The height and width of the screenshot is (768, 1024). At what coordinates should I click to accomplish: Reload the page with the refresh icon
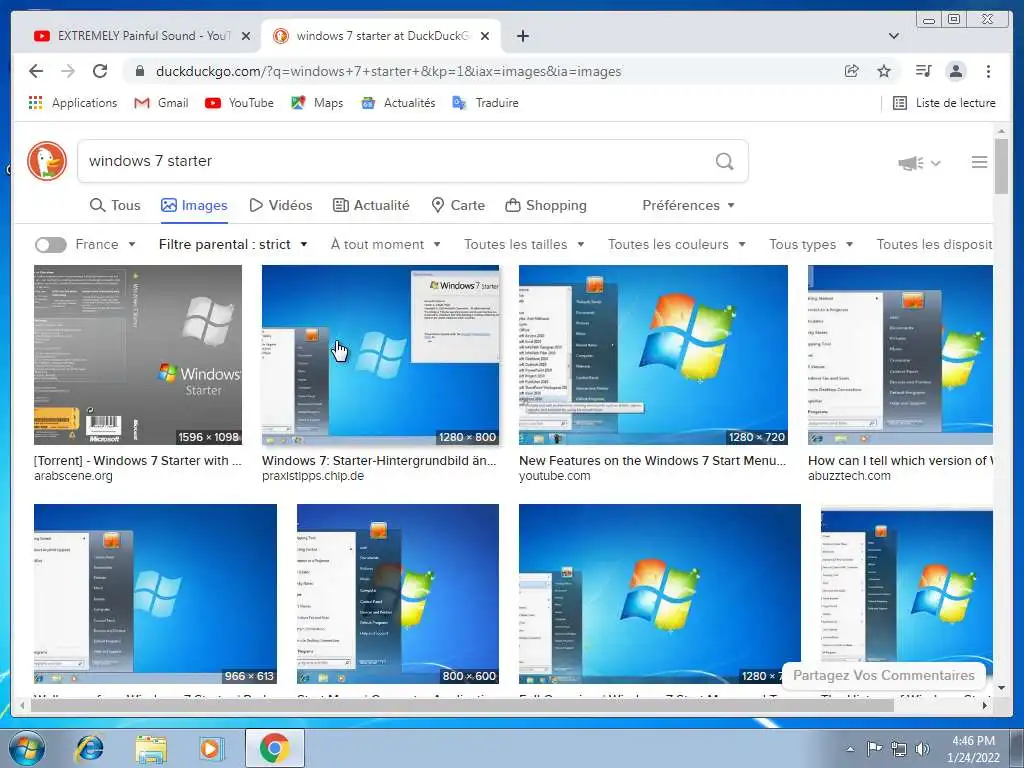(x=100, y=71)
